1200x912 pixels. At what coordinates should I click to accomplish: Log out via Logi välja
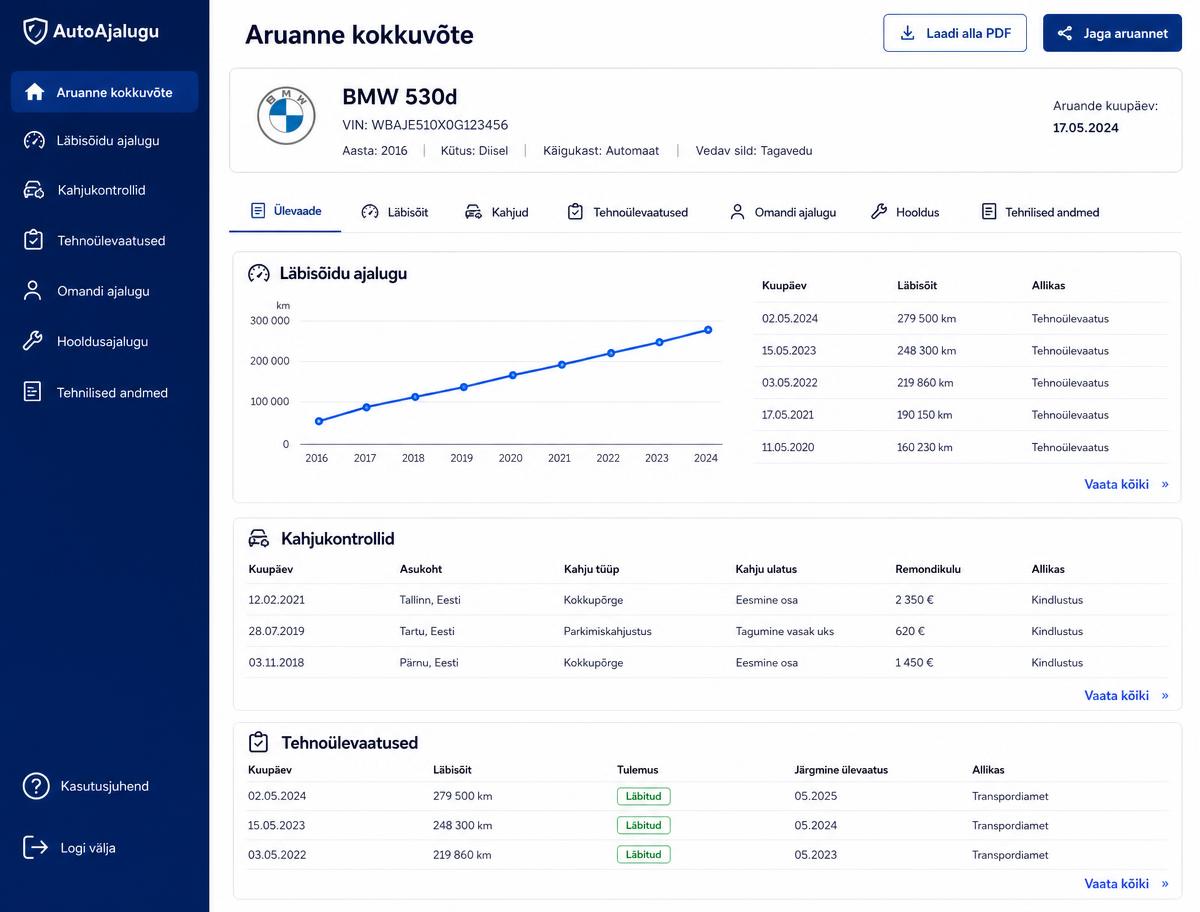69,847
